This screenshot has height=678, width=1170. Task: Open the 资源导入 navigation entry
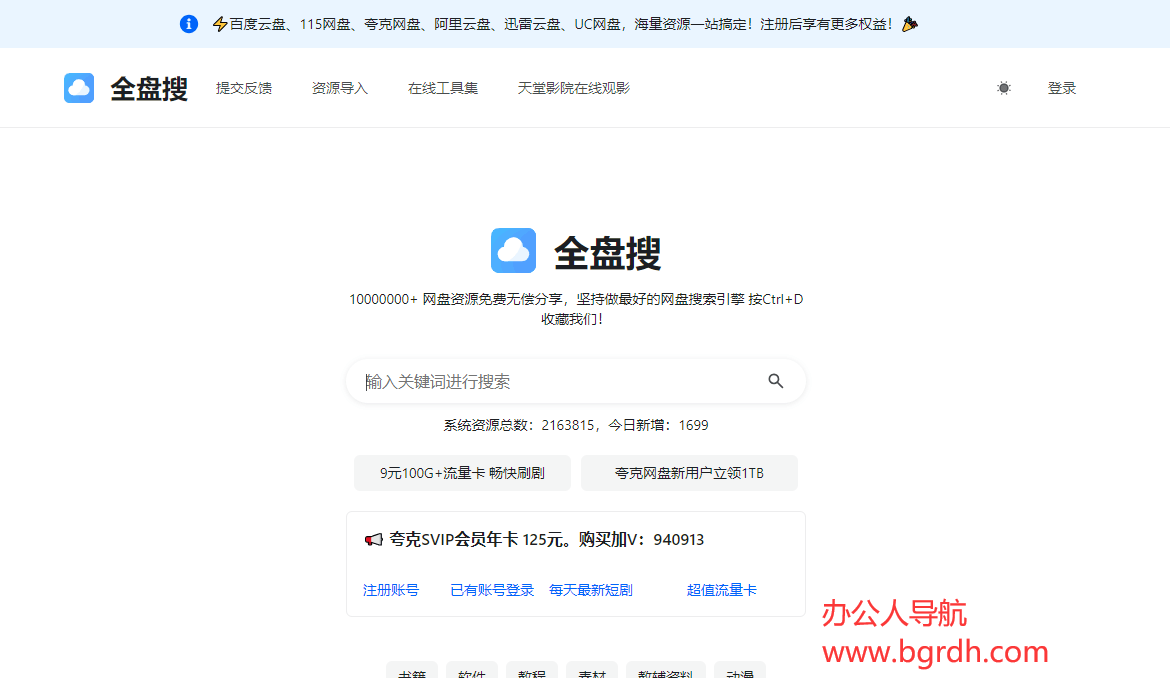[x=339, y=88]
